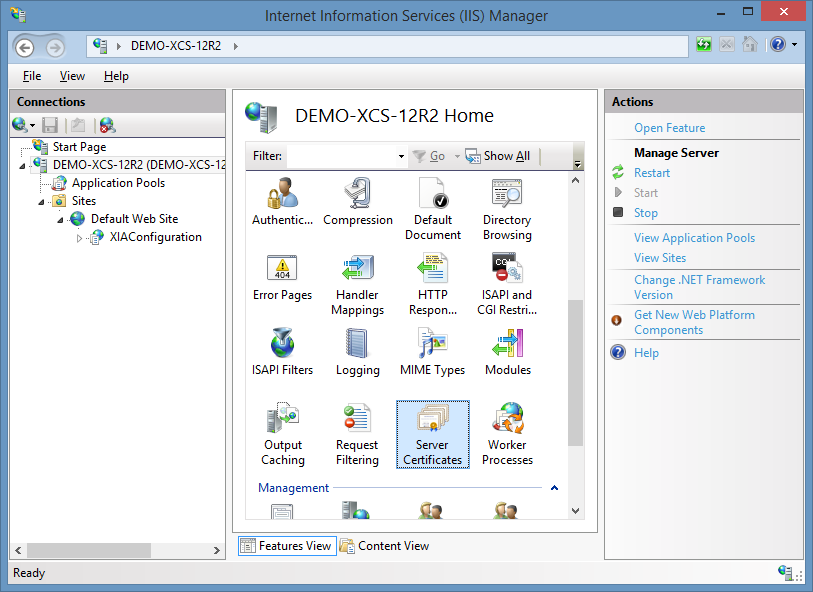Click the Connections horizontal scrollbar thumb
The height and width of the screenshot is (592, 813).
[x=89, y=551]
